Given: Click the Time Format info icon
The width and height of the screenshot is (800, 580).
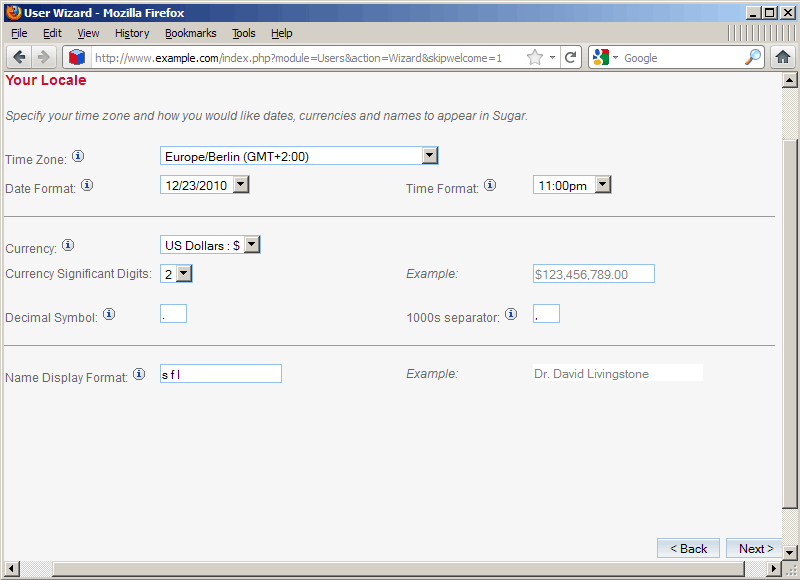Looking at the screenshot, I should coord(490,184).
